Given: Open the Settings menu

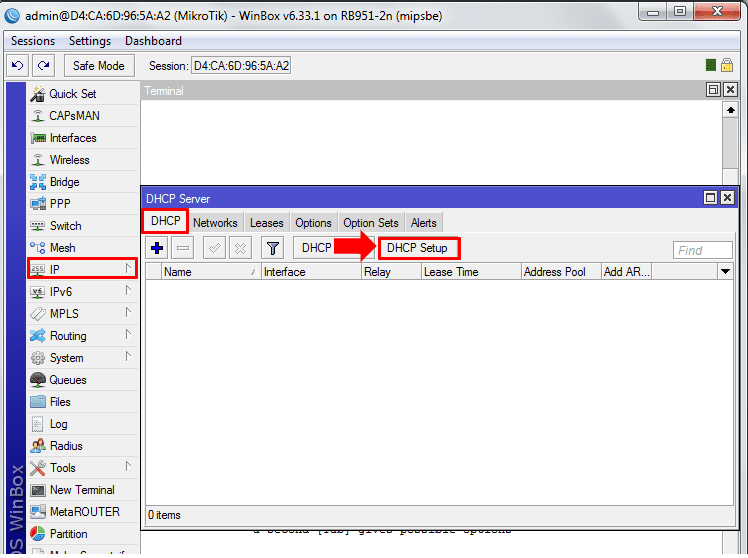Looking at the screenshot, I should 90,41.
